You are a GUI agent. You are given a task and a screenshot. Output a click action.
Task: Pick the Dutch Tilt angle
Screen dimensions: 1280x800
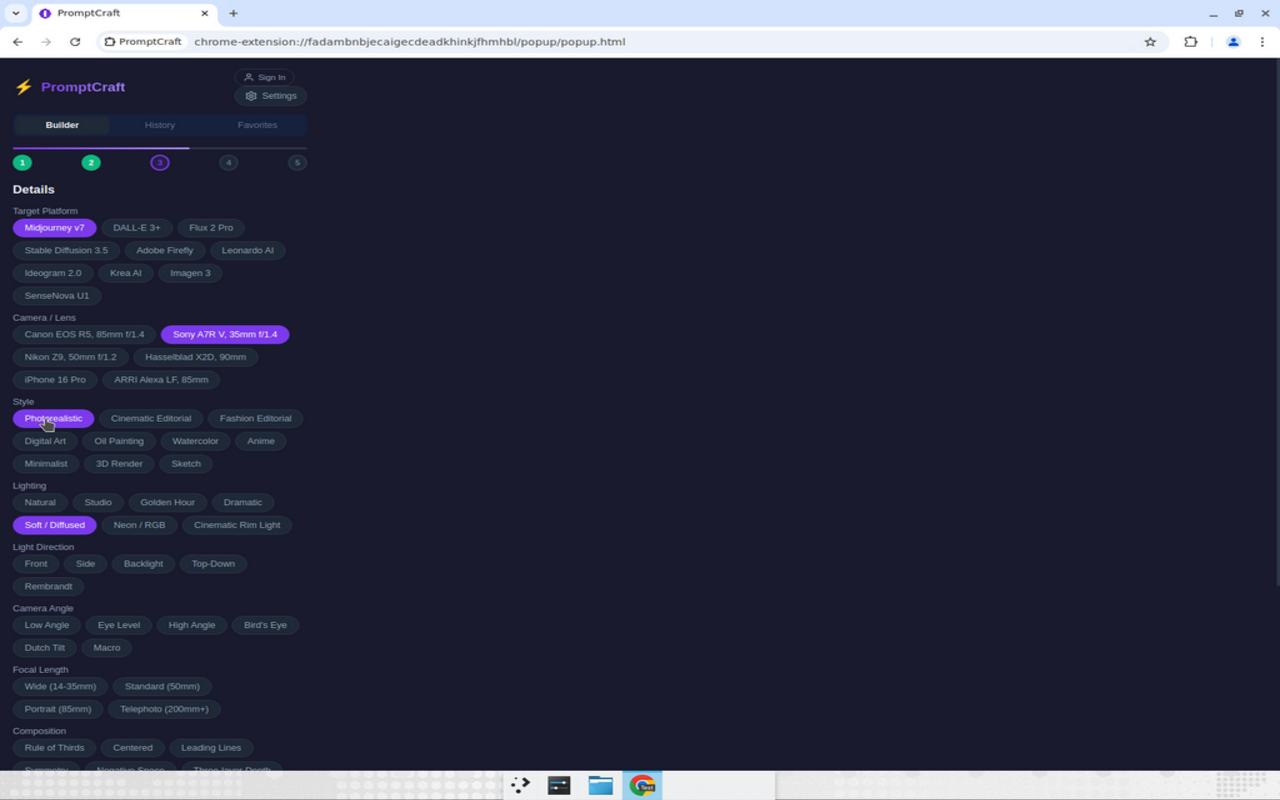[x=45, y=648]
